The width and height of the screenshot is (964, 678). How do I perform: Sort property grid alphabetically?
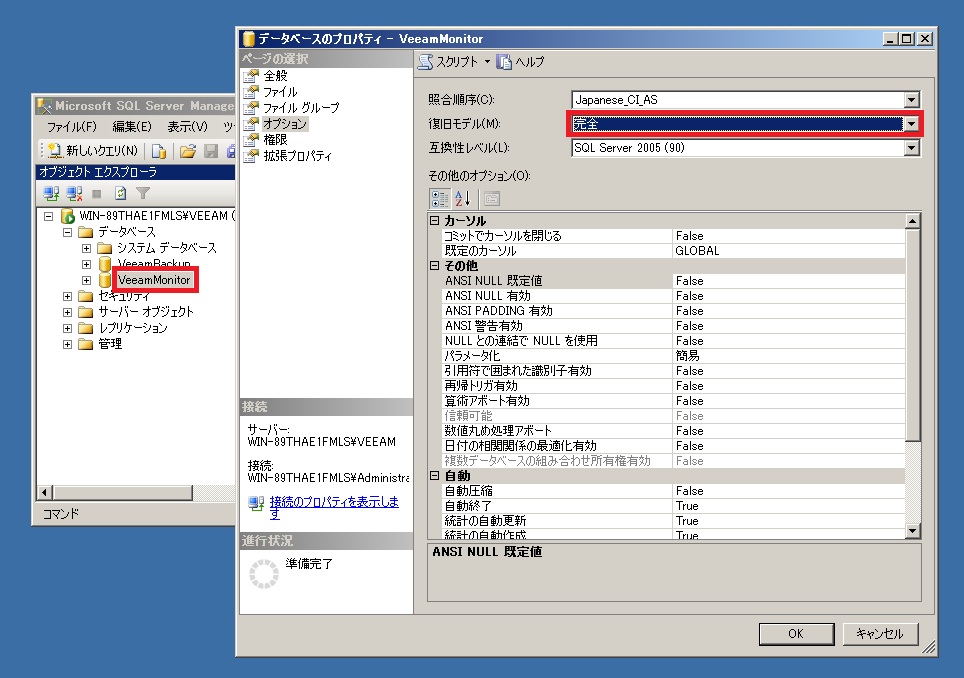(462, 199)
